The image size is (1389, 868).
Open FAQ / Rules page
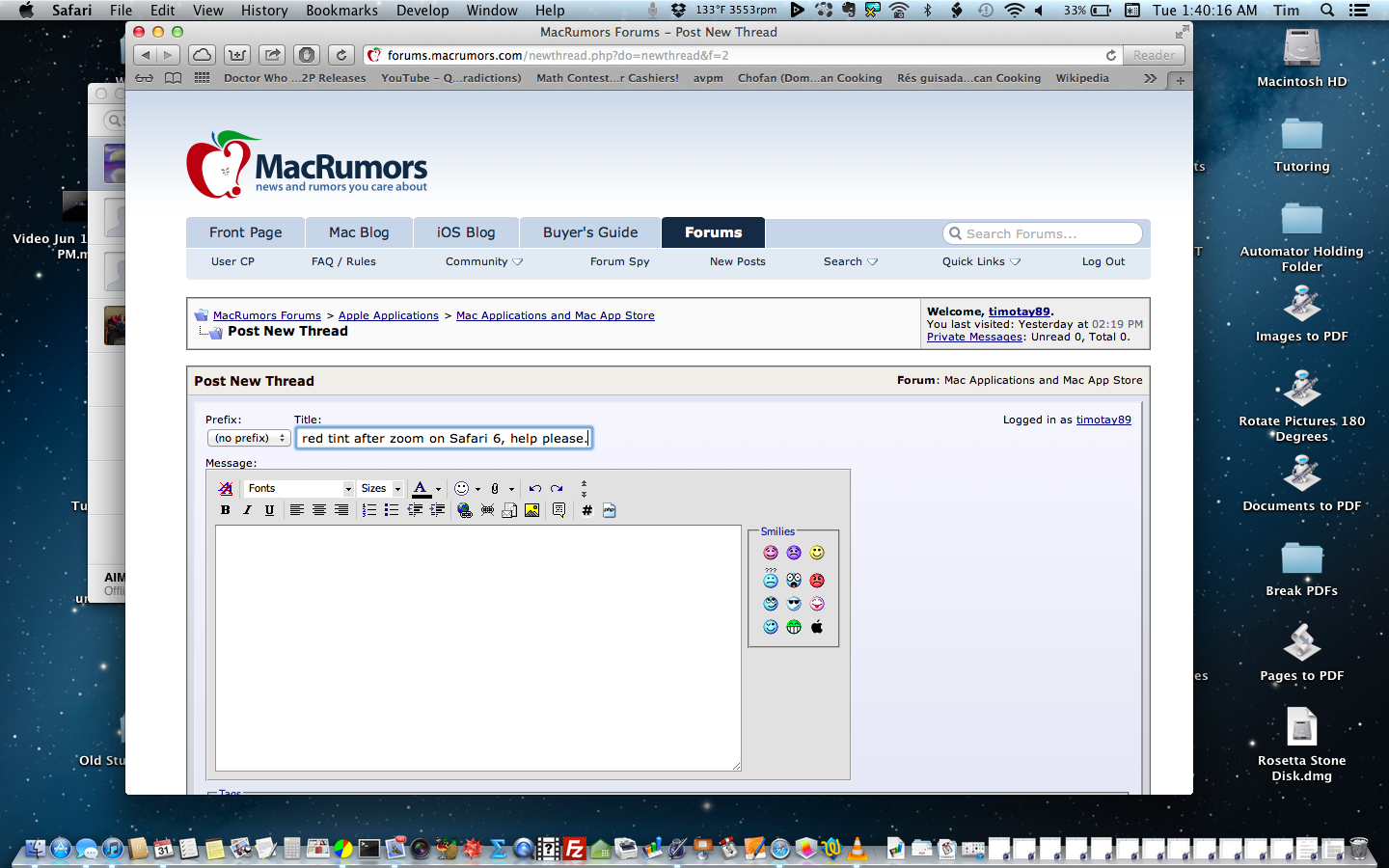point(343,262)
